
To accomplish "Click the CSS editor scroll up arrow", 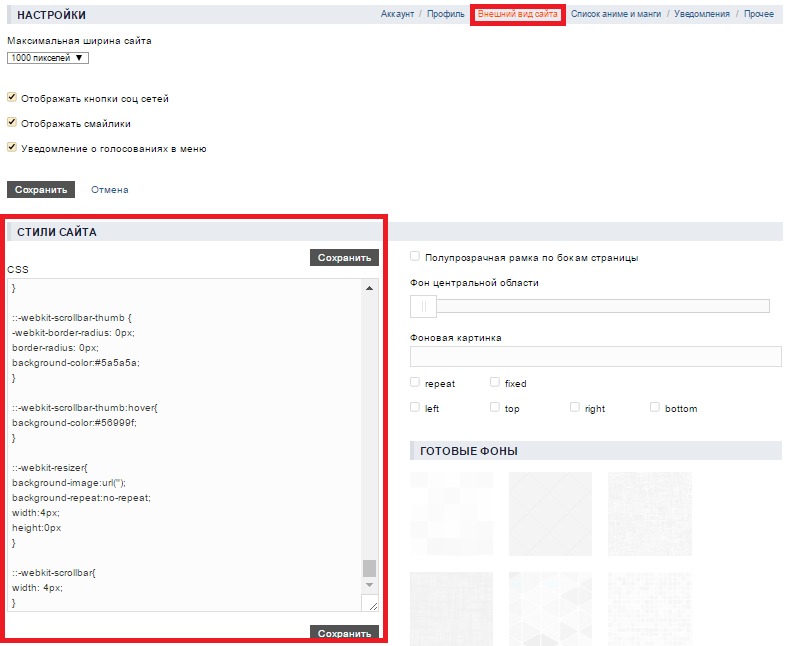I will [x=369, y=289].
